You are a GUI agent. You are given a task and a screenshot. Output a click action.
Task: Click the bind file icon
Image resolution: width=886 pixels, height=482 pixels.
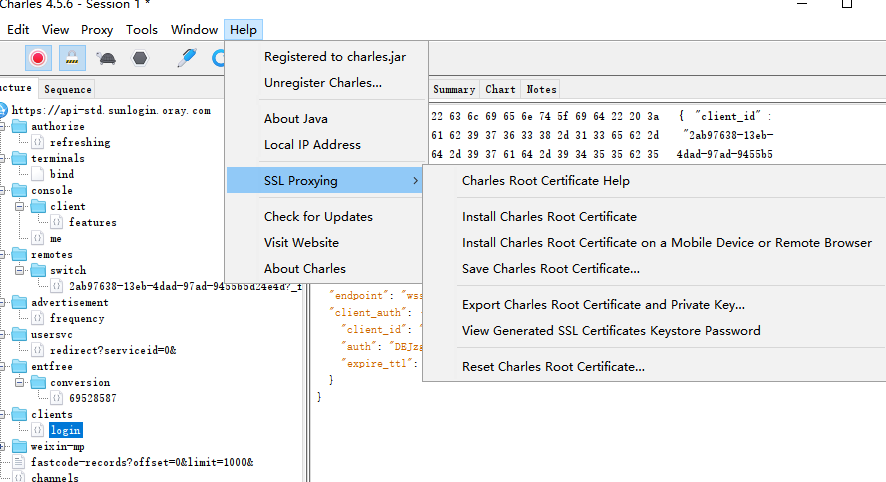tap(39, 174)
